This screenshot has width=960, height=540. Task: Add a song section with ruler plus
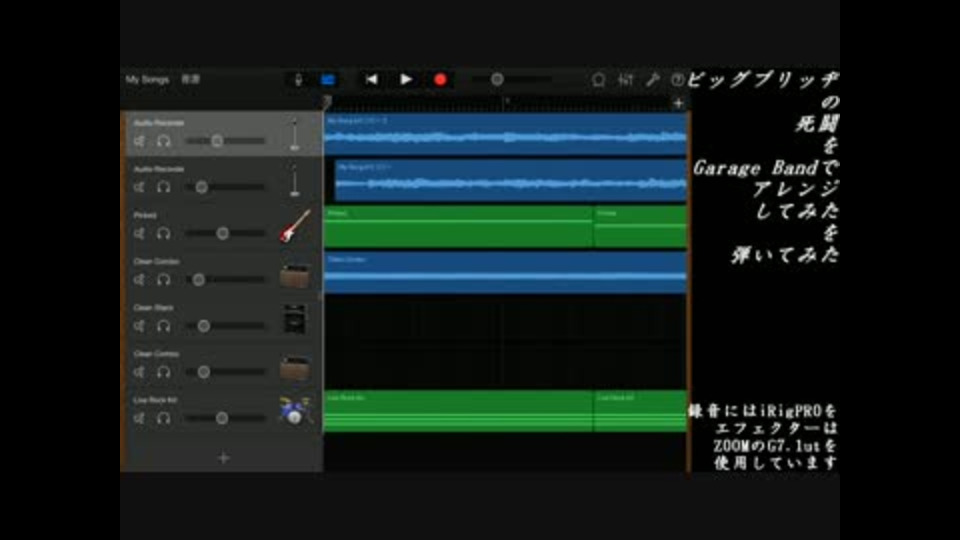click(678, 103)
